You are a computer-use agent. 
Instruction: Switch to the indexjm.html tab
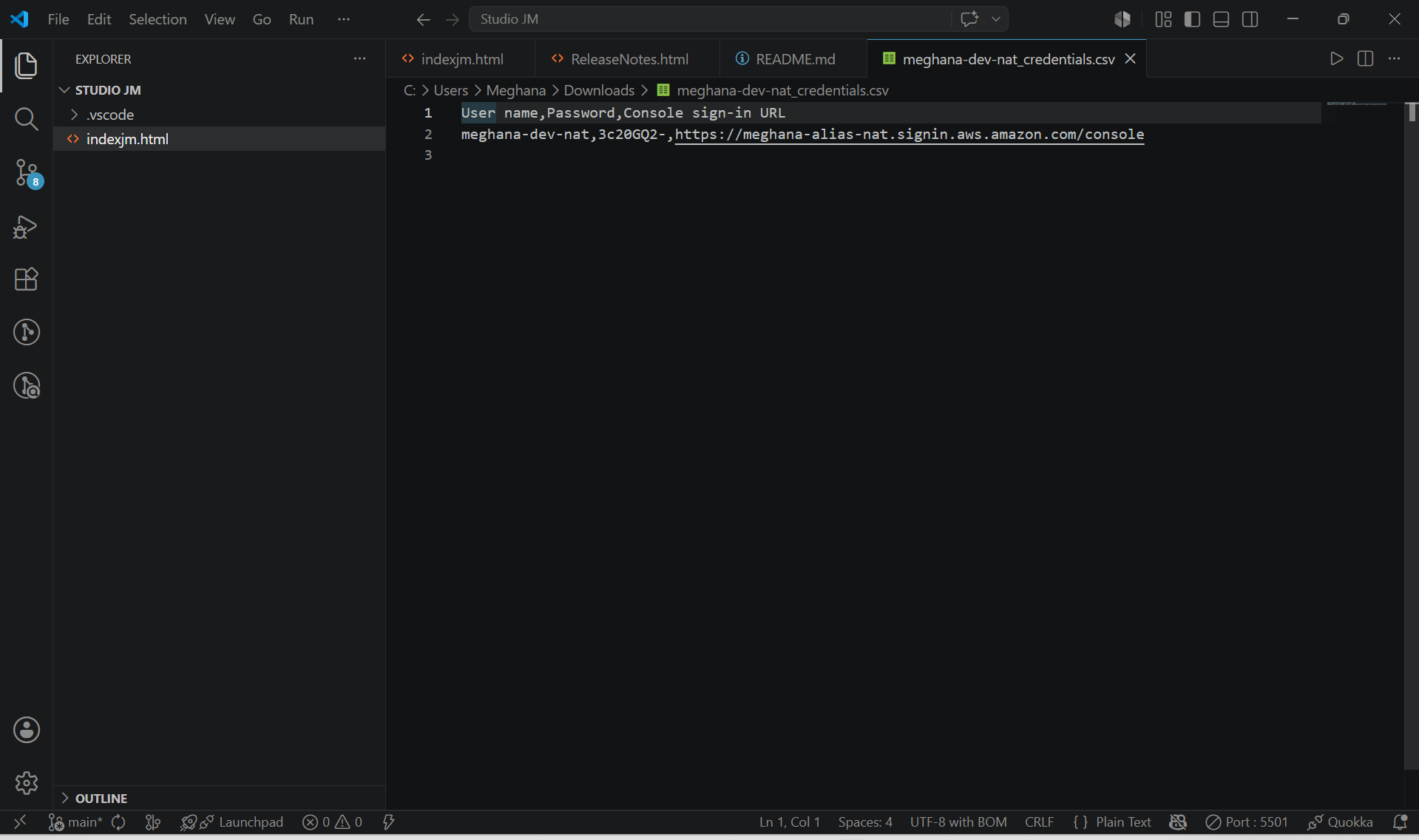coord(461,58)
